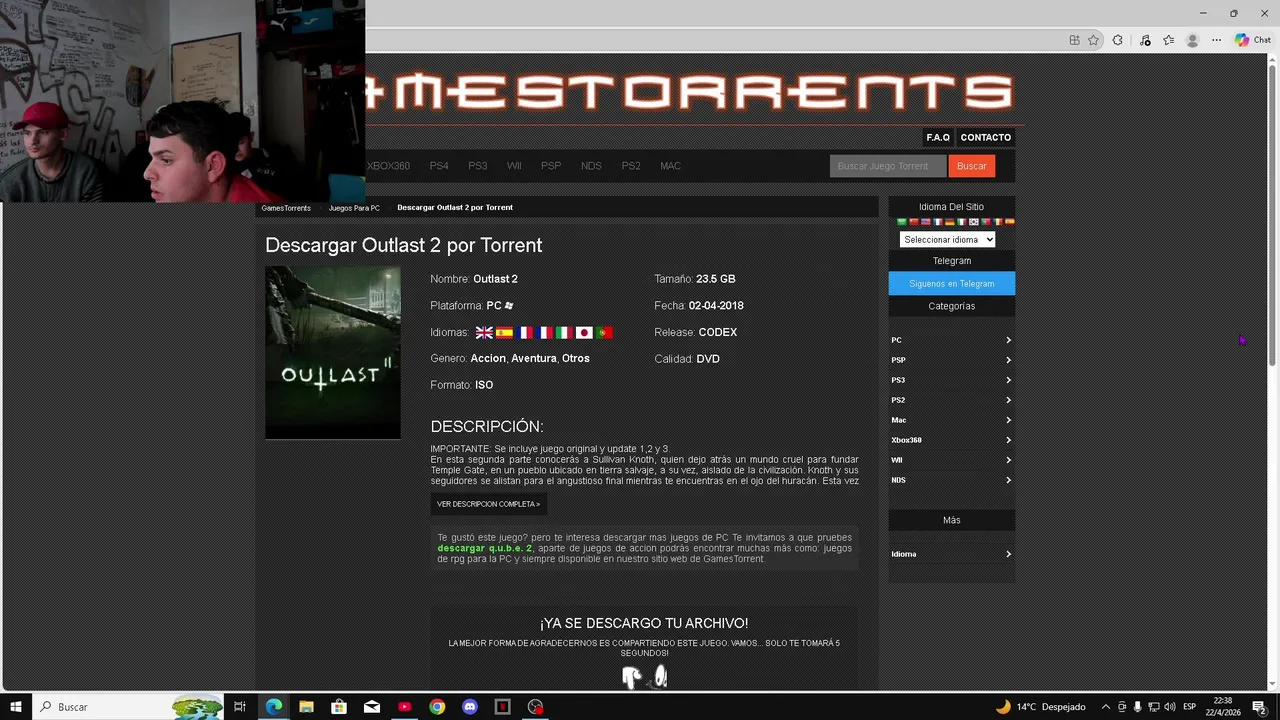Open the favorites list icon in toolbar
The image size is (1280, 720).
(x=1168, y=40)
